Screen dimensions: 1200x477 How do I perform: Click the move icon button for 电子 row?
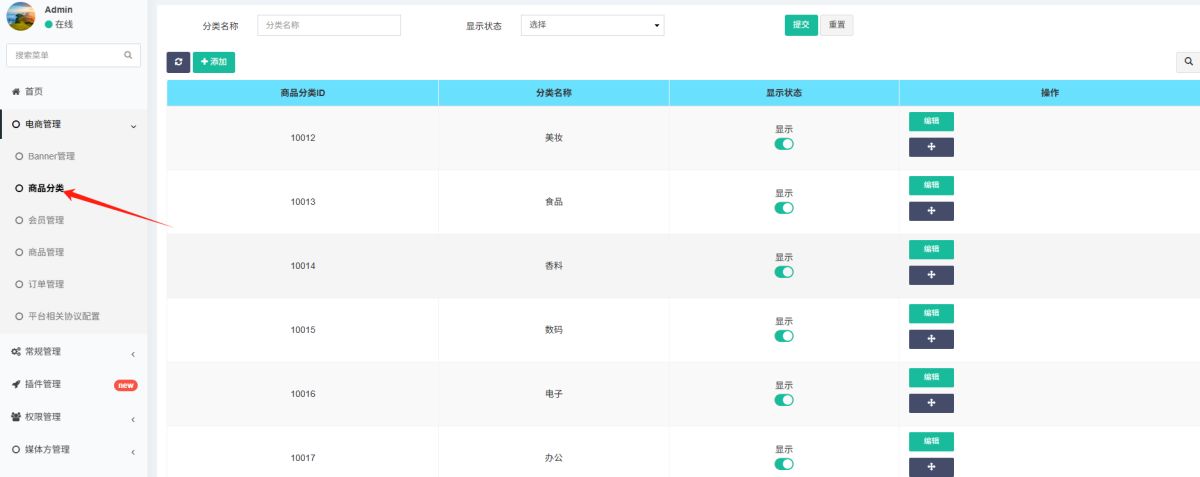tap(931, 403)
